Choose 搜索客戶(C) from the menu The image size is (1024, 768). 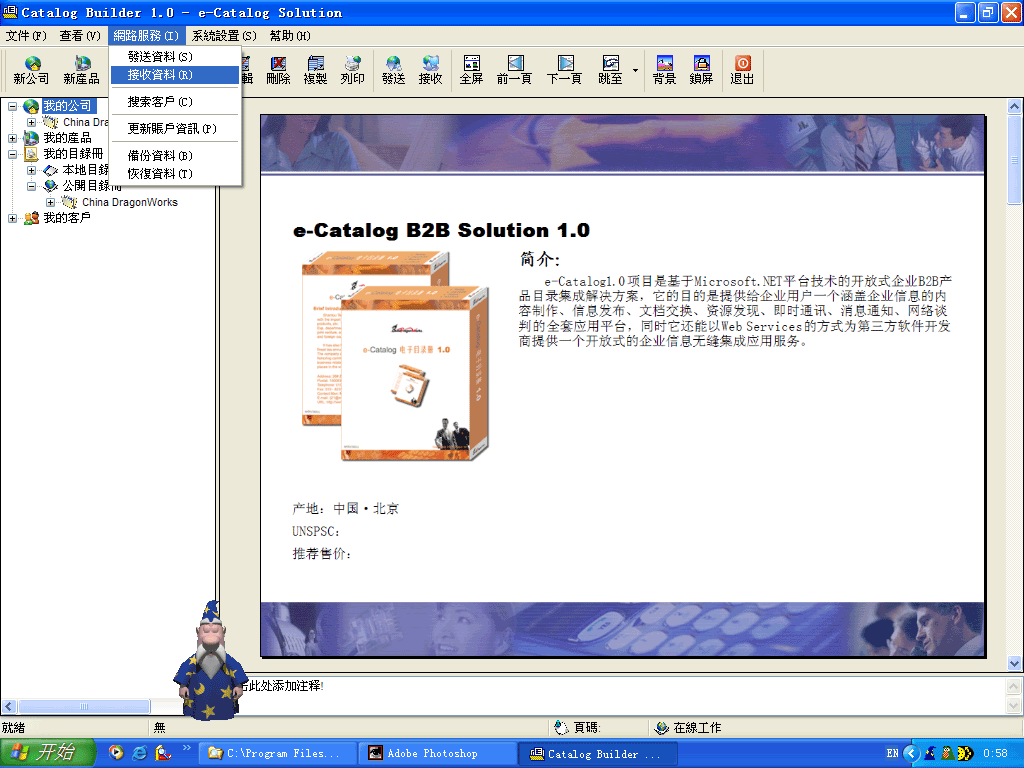pos(175,102)
